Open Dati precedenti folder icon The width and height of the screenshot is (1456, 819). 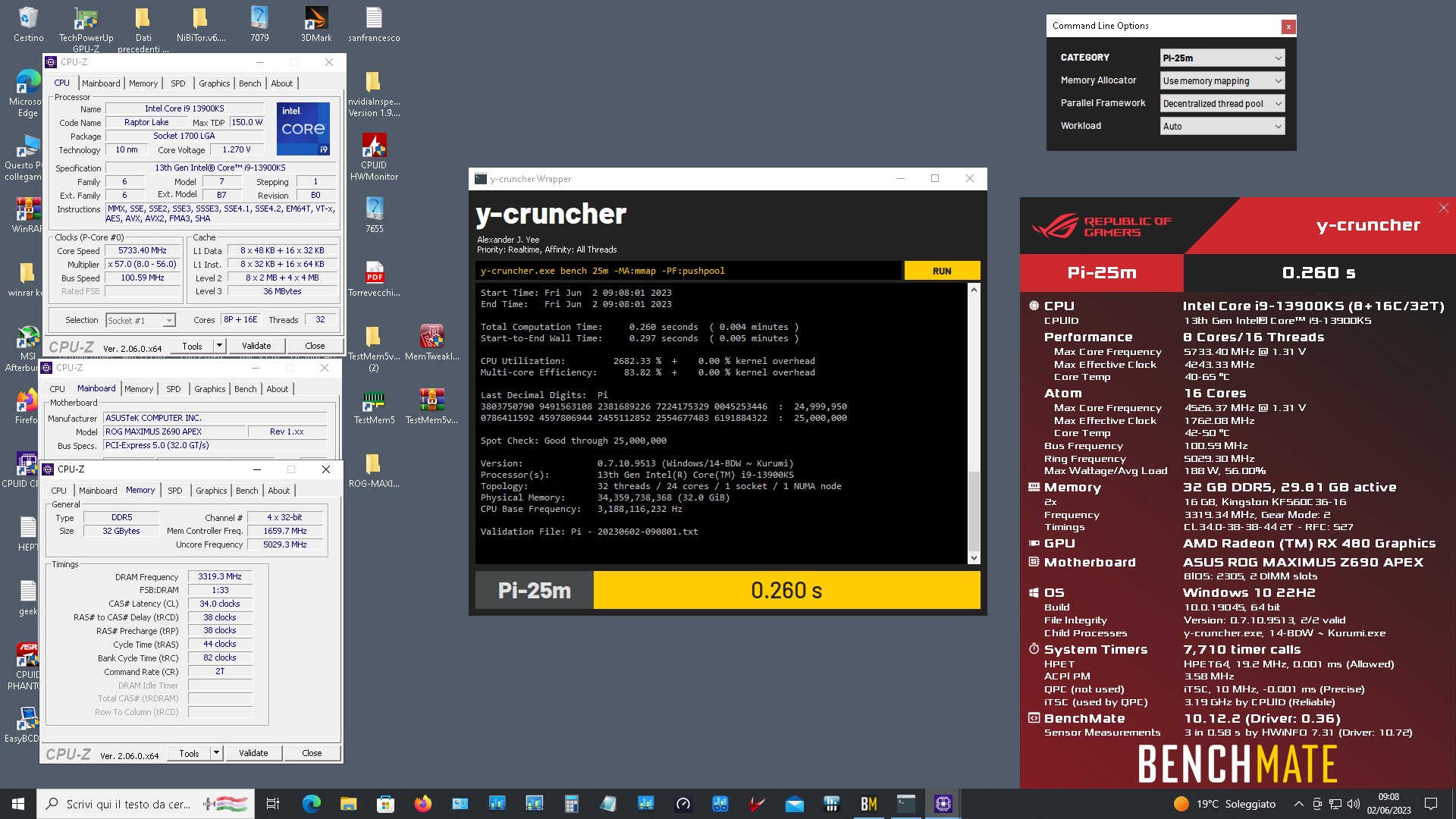click(143, 29)
